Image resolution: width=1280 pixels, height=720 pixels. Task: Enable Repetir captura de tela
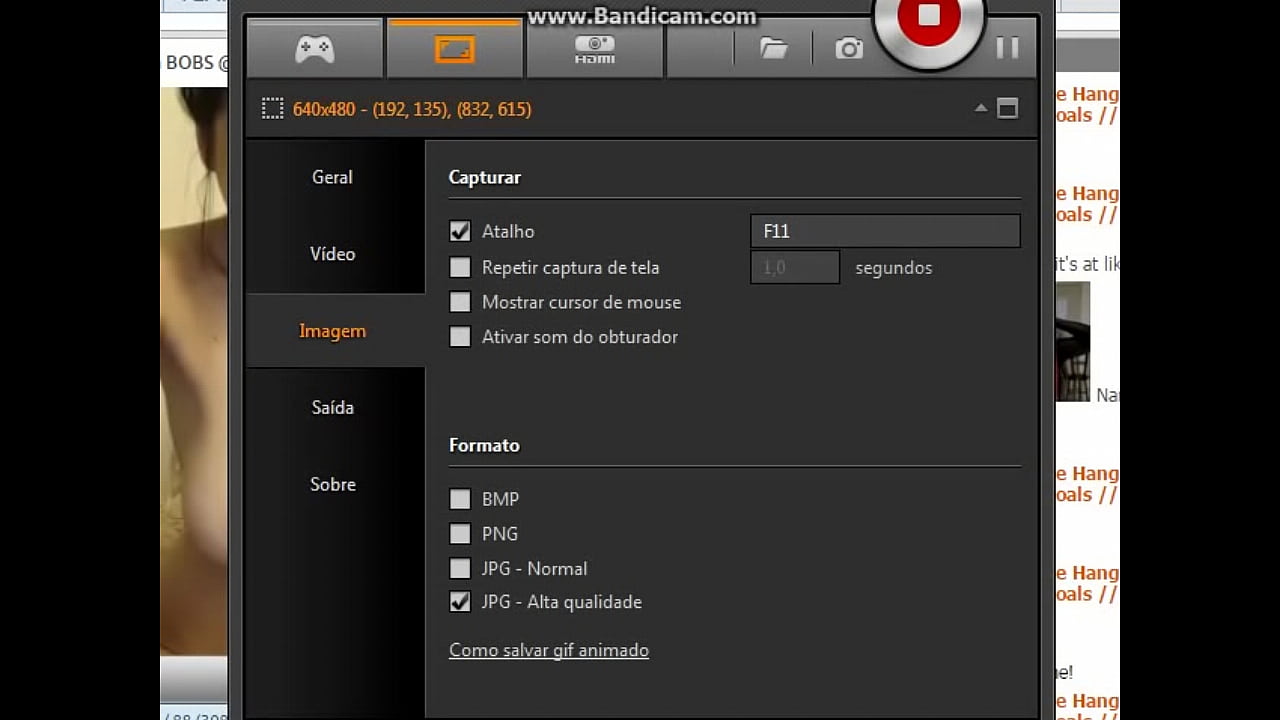coord(460,268)
